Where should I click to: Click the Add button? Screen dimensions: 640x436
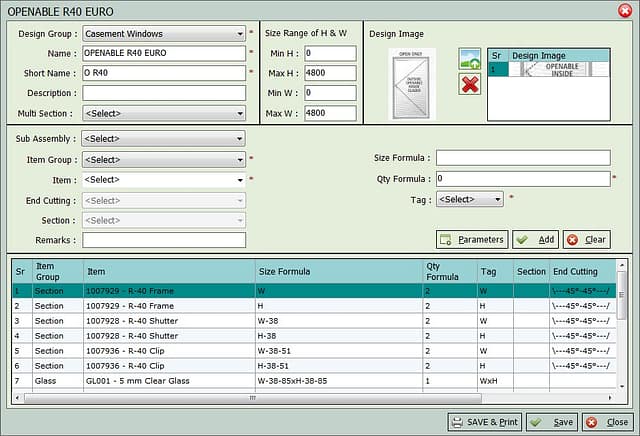point(535,240)
